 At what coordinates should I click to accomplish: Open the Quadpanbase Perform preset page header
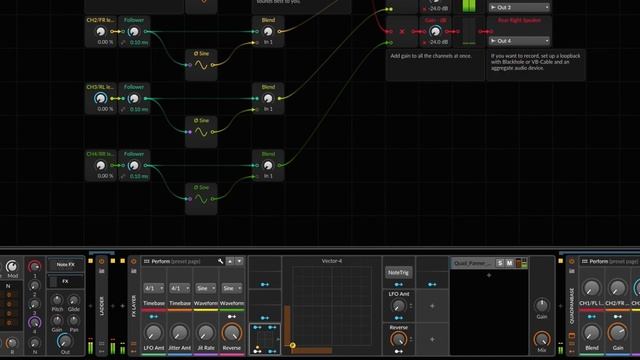pos(611,261)
